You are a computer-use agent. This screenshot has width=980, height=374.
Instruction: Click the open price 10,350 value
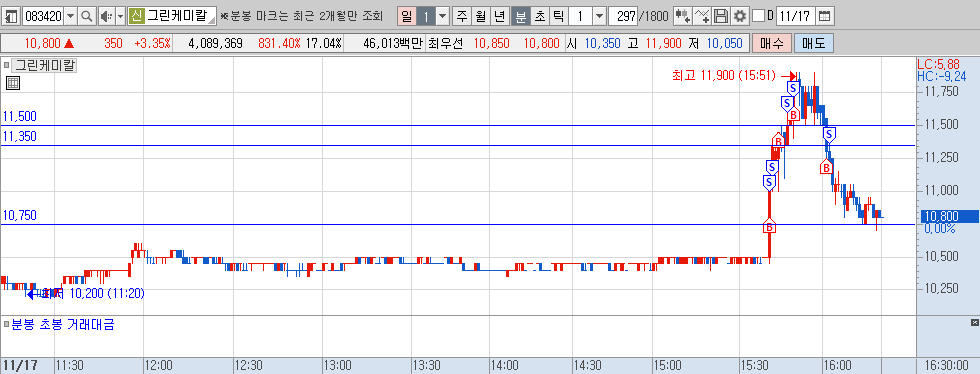pyautogui.click(x=602, y=44)
